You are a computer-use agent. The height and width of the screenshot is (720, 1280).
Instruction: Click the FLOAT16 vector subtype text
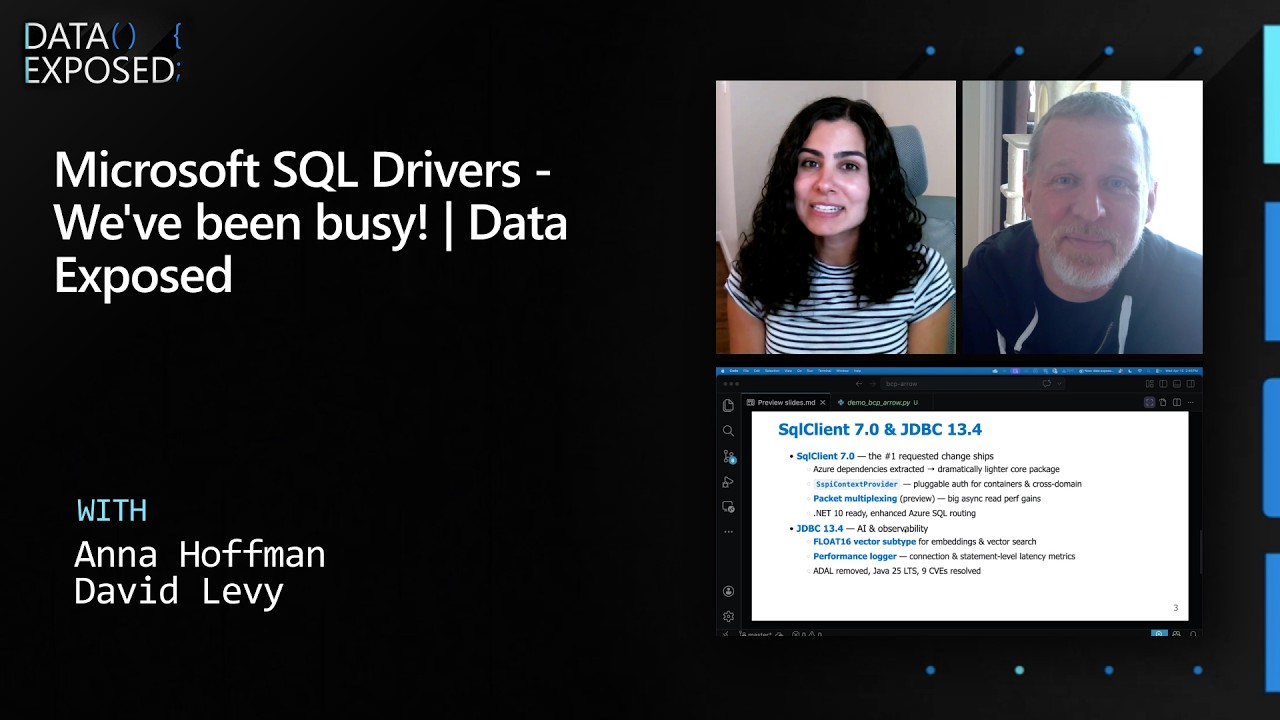[864, 542]
